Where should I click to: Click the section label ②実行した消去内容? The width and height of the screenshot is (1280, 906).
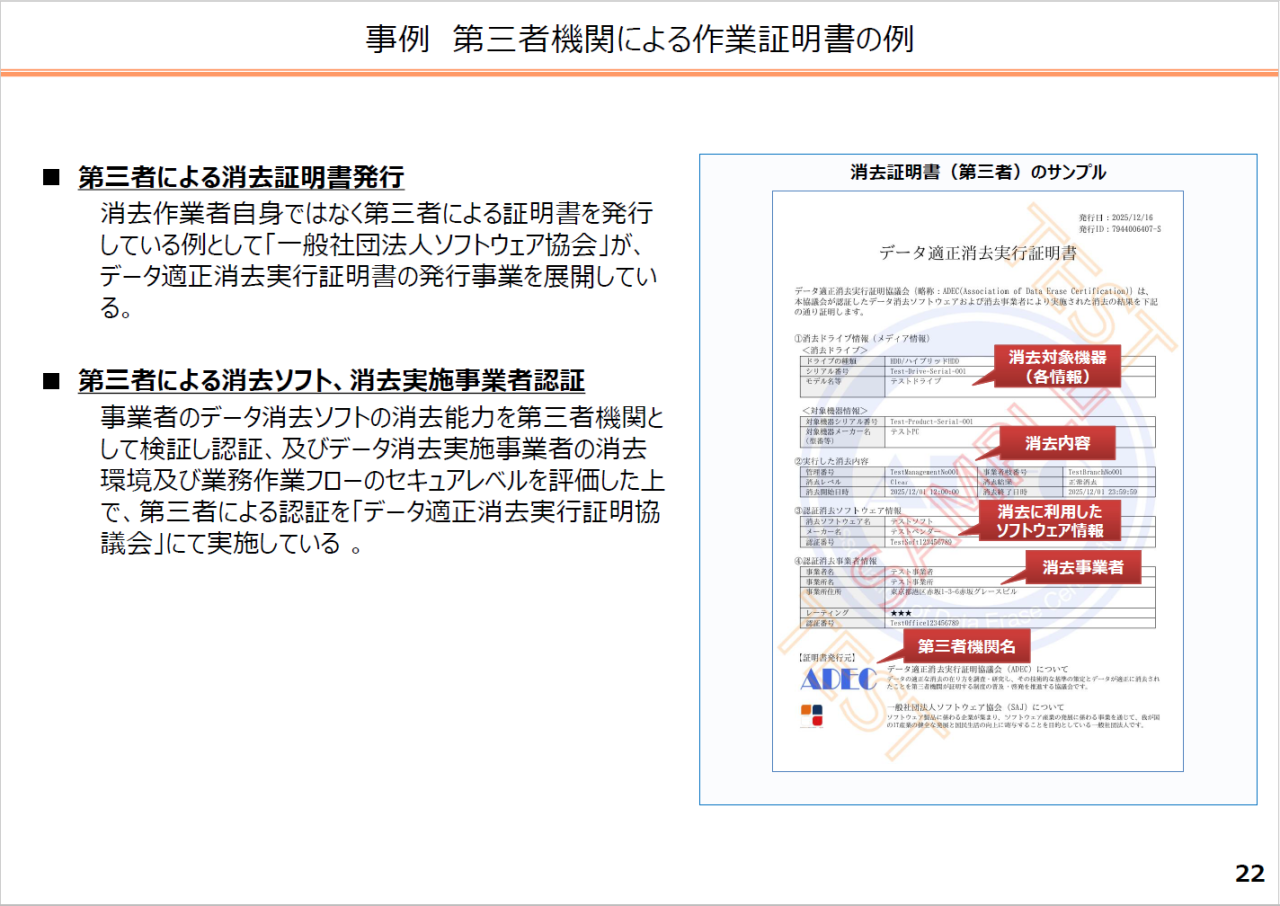point(831,461)
